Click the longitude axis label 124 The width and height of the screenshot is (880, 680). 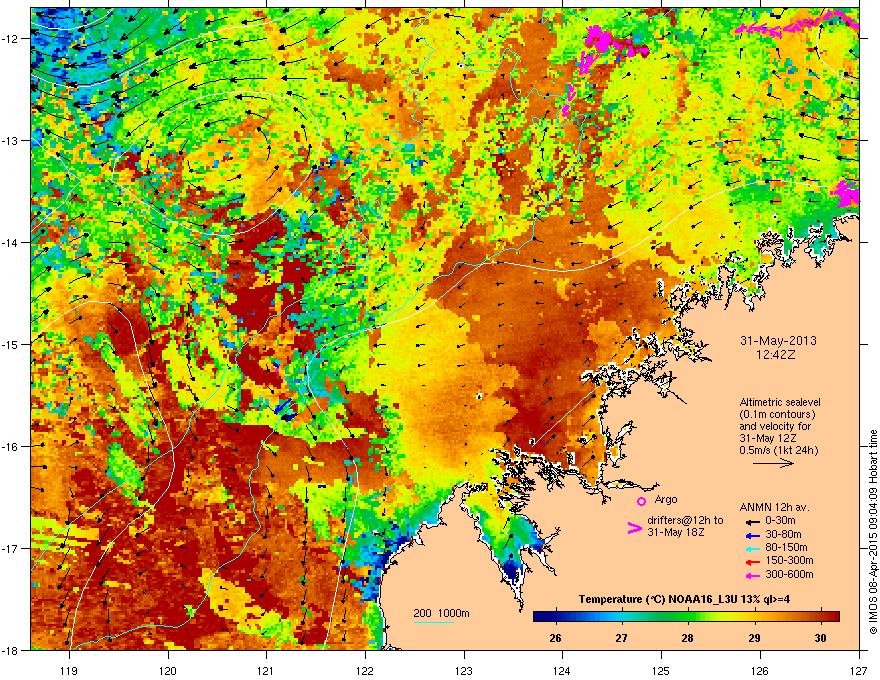click(562, 670)
